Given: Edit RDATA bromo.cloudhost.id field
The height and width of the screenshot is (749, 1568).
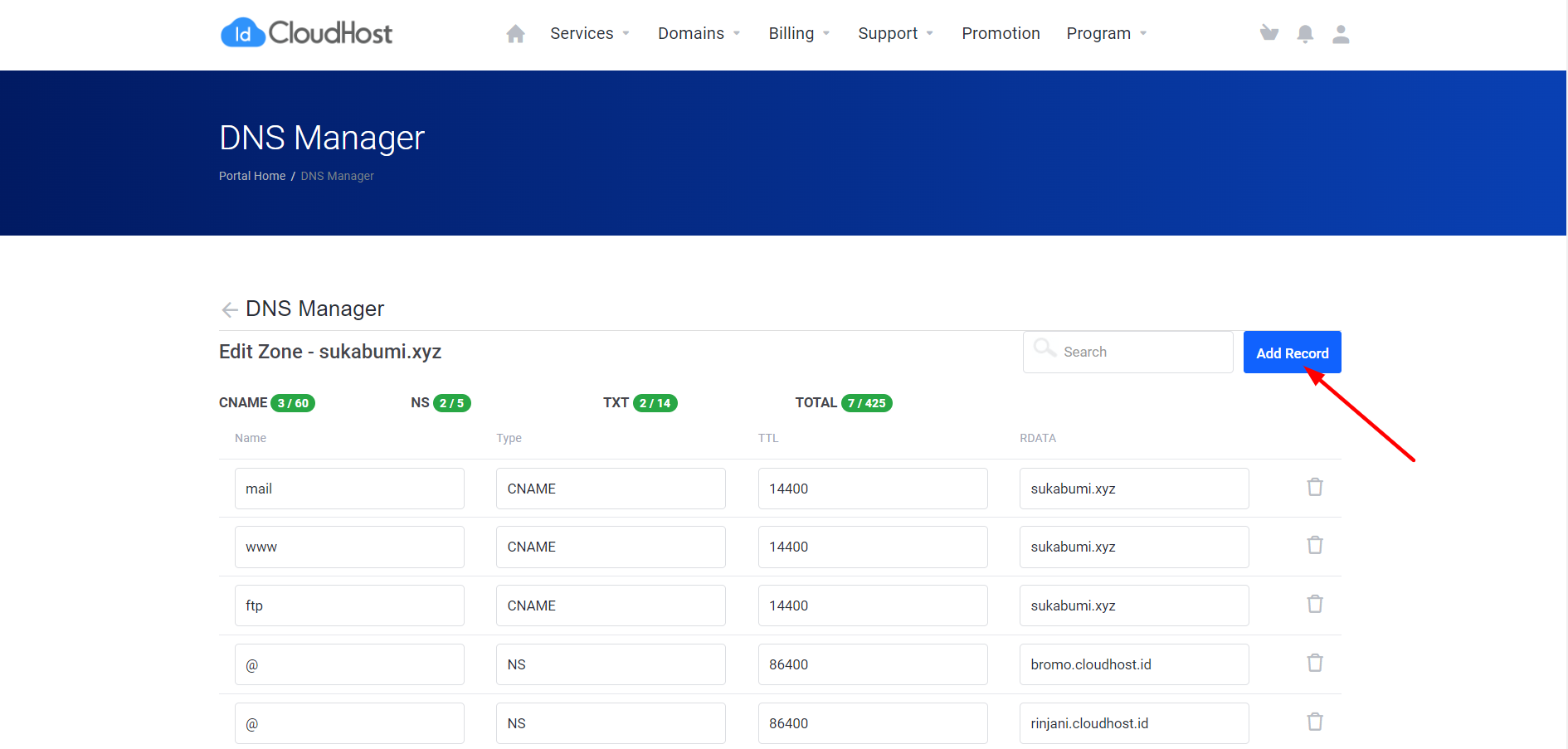Looking at the screenshot, I should [x=1134, y=664].
